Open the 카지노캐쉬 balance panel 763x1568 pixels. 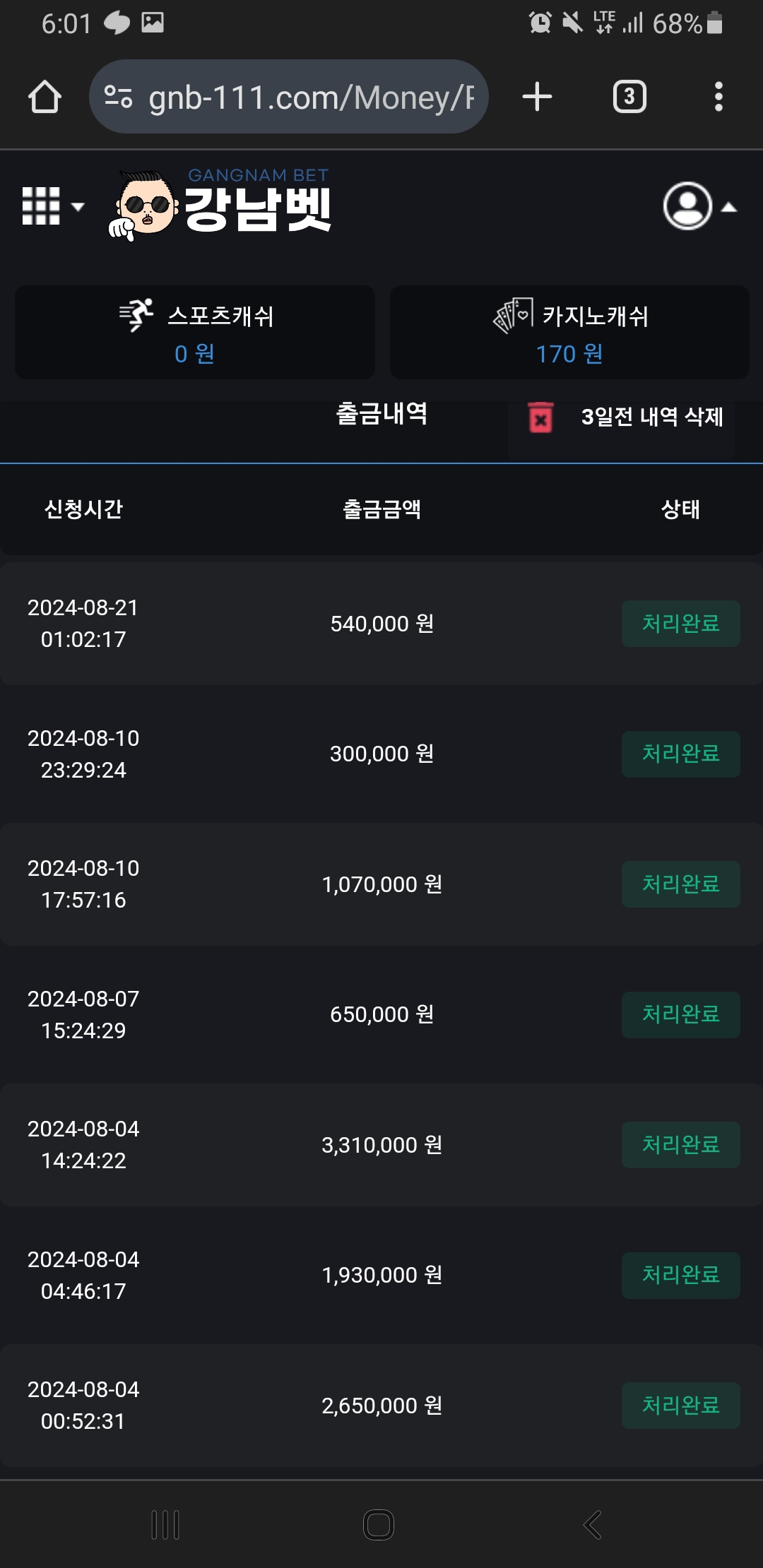point(569,333)
